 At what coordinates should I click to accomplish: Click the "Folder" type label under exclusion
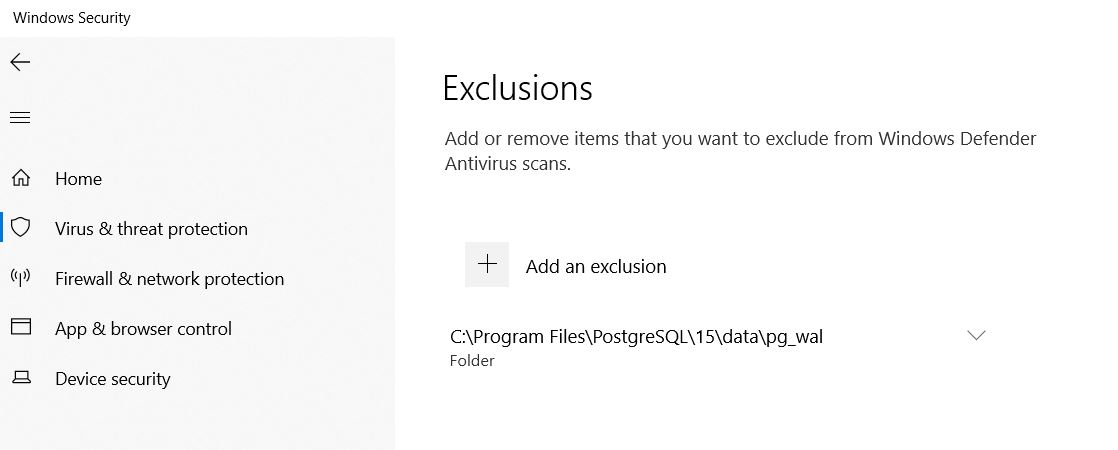(472, 361)
